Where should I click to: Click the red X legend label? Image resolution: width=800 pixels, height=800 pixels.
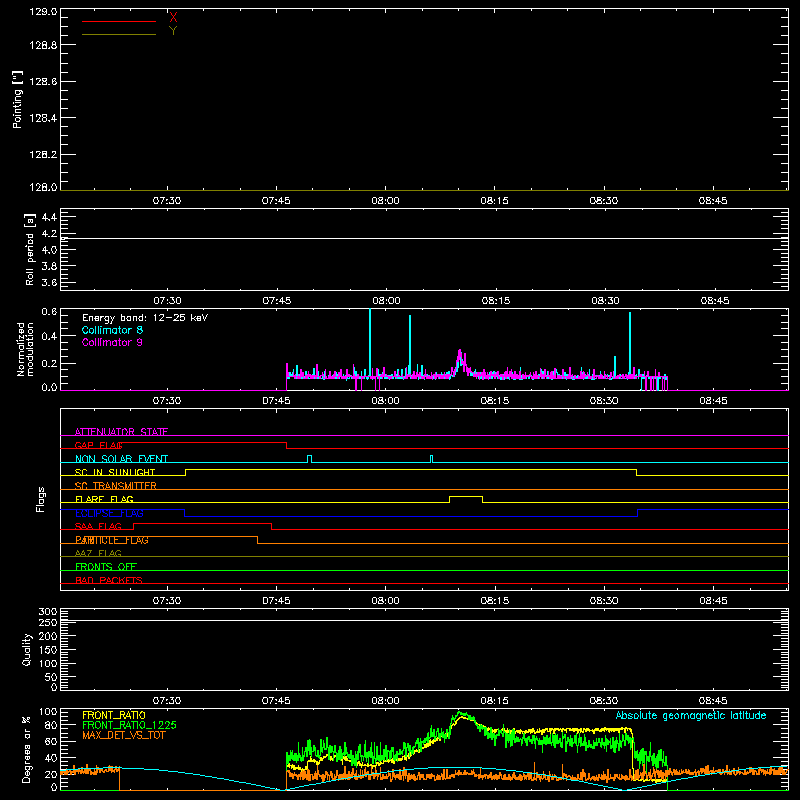point(173,18)
